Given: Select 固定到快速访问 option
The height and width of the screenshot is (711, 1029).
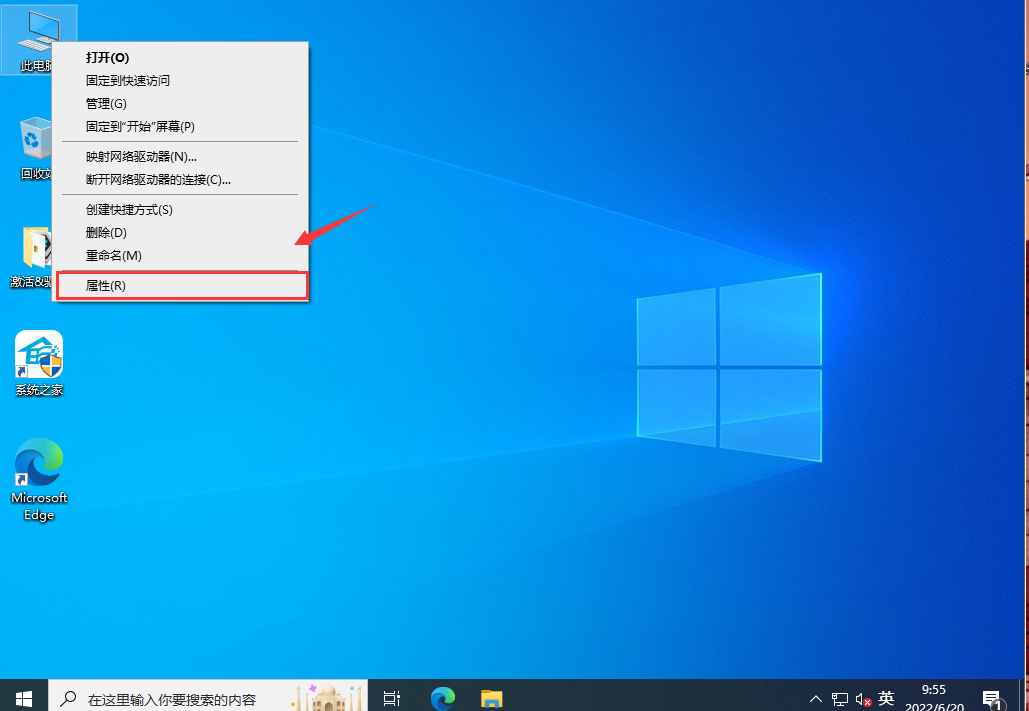Looking at the screenshot, I should (x=128, y=81).
